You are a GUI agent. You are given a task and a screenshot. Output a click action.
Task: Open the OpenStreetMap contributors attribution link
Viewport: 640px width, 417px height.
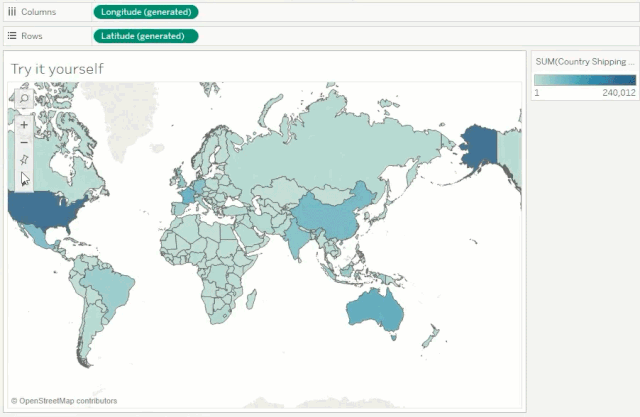coord(68,401)
